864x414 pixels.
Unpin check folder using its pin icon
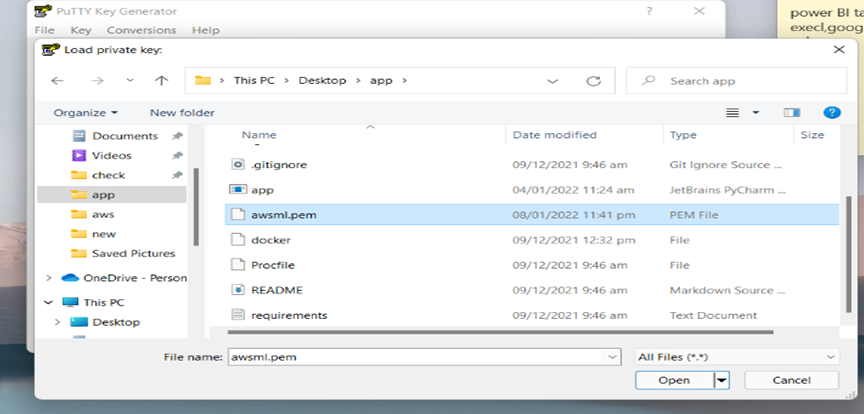pyautogui.click(x=177, y=175)
